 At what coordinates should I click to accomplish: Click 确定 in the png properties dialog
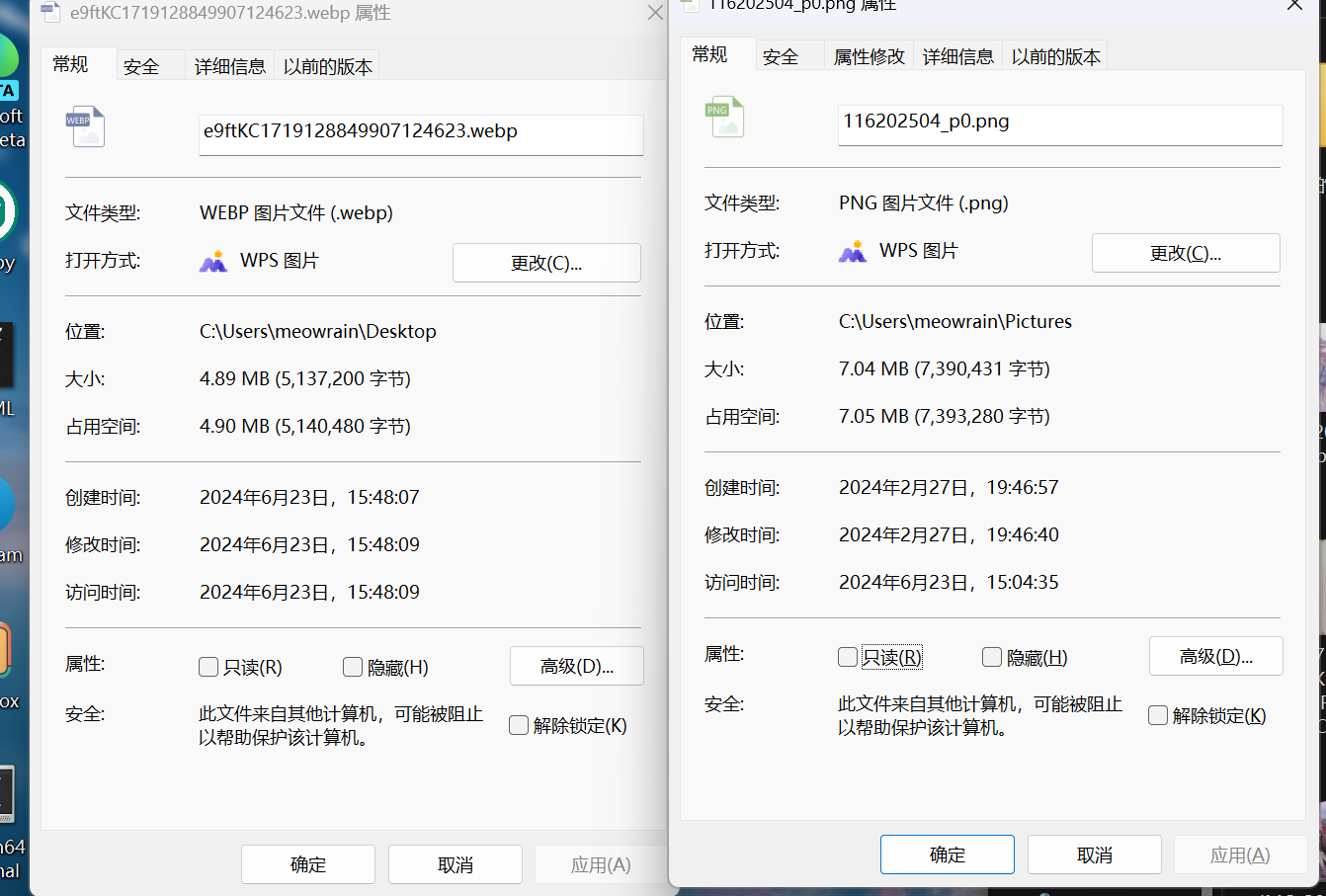(x=947, y=855)
